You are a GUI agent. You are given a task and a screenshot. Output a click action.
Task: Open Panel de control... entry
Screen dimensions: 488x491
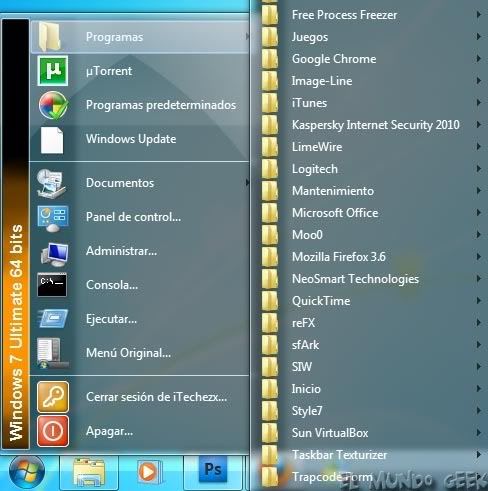click(x=140, y=217)
